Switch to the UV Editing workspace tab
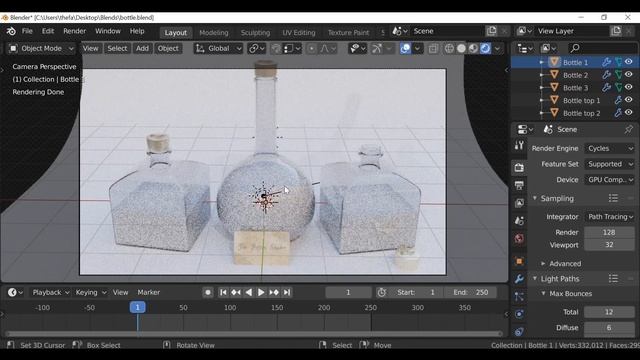Image resolution: width=640 pixels, height=360 pixels. coord(299,32)
